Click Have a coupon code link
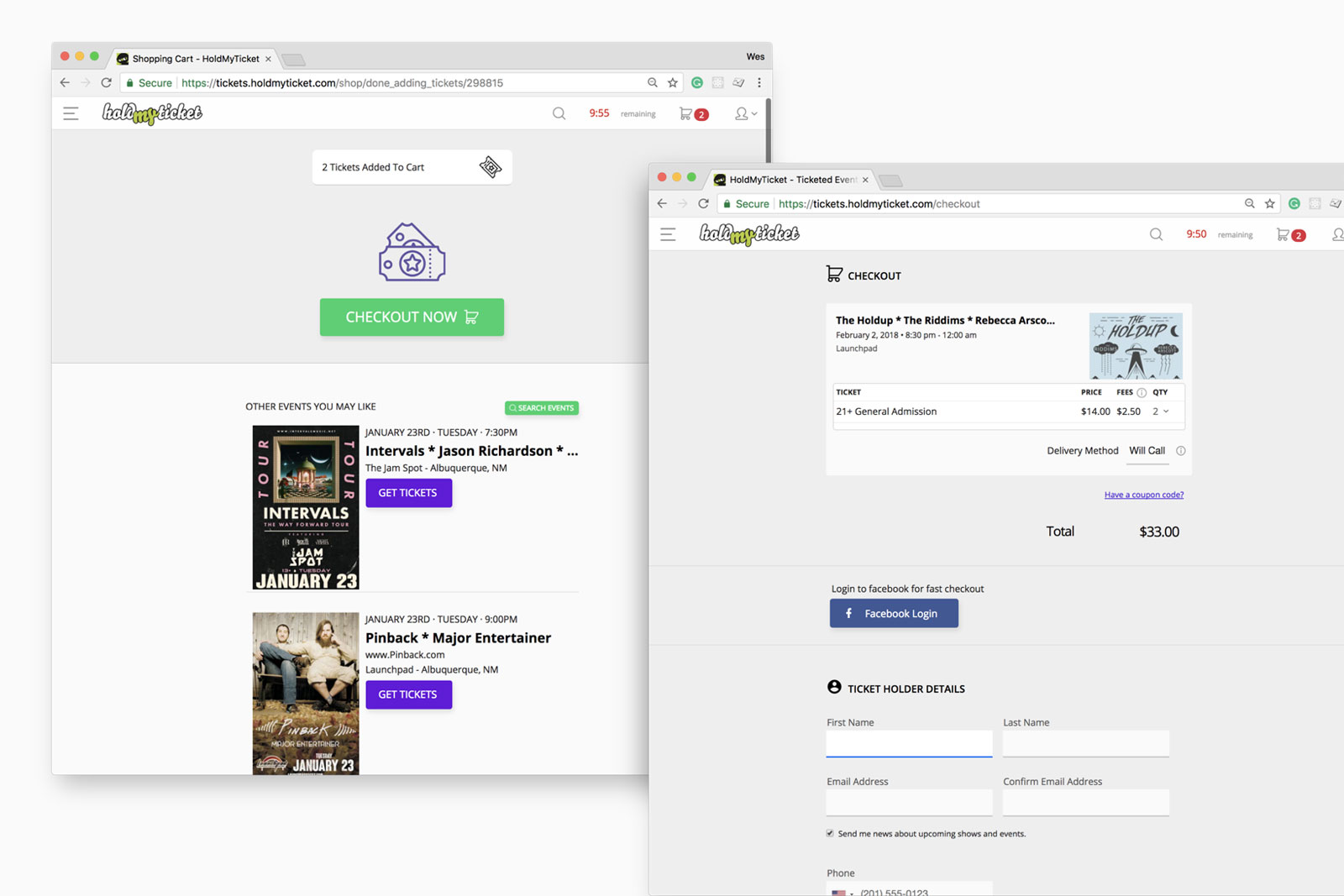 [x=1144, y=495]
